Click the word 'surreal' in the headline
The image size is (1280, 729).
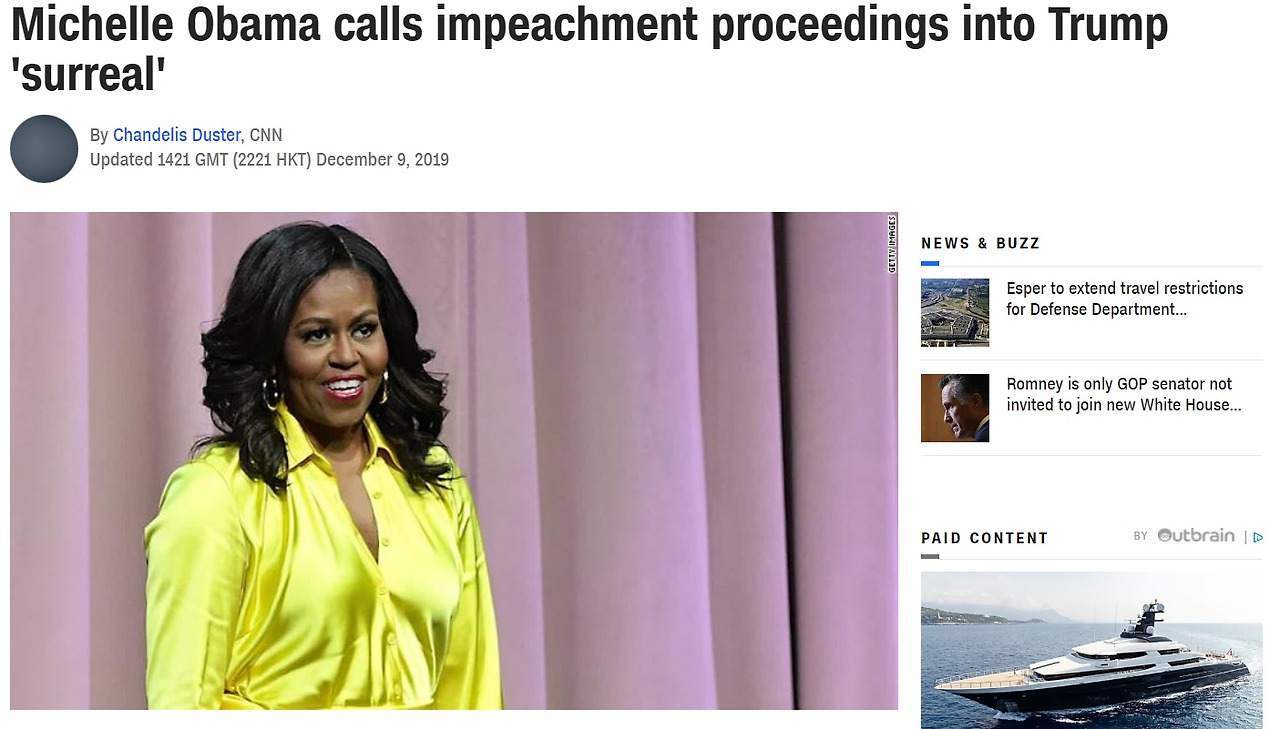coord(86,74)
